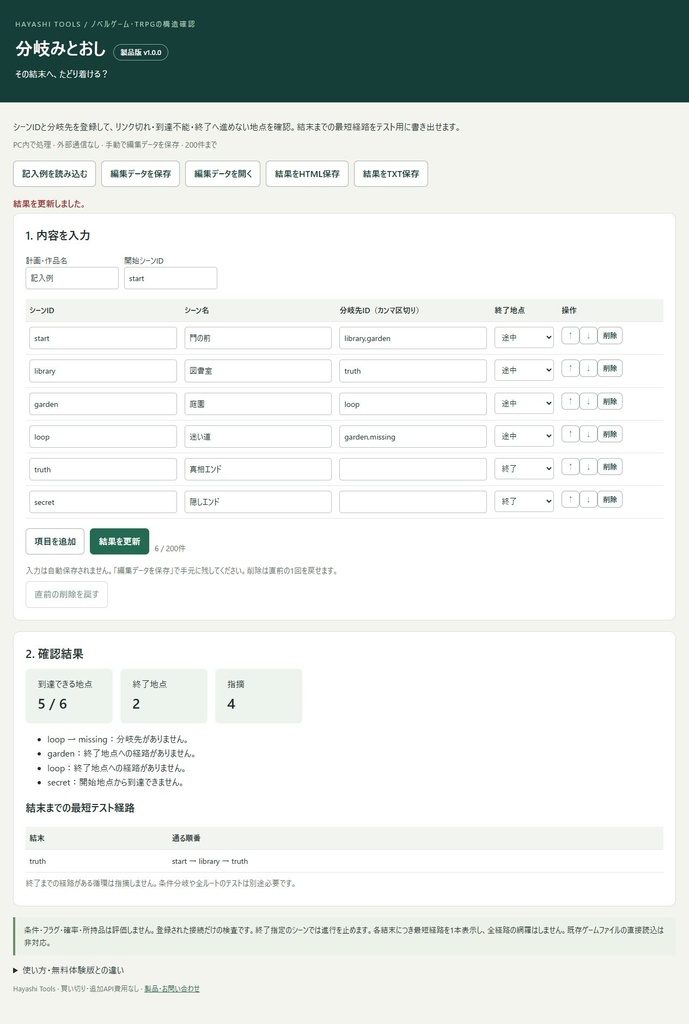Open the end-point dropdown for secret row

[524, 502]
